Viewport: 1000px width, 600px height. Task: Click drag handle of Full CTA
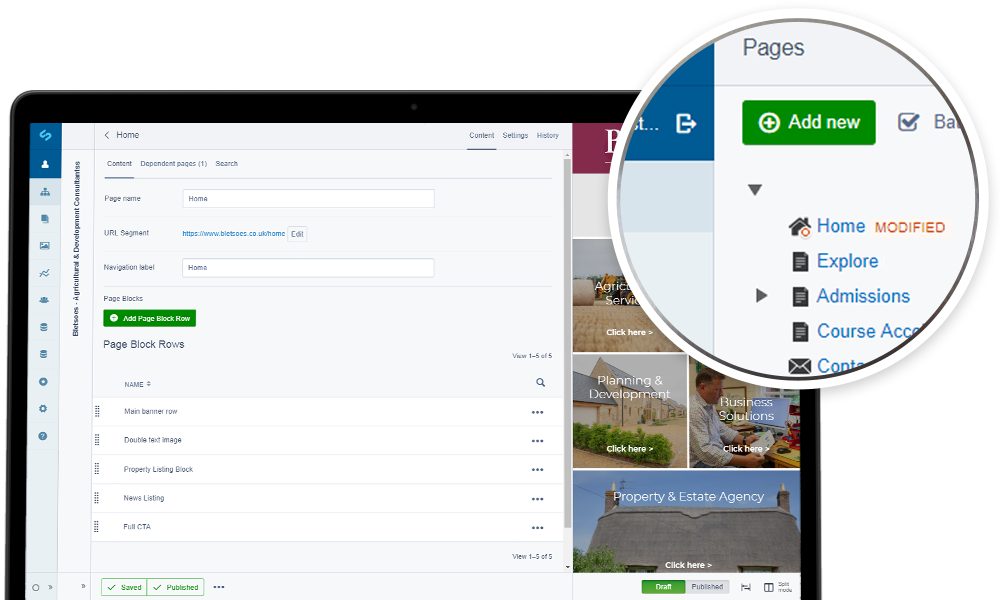(x=96, y=527)
